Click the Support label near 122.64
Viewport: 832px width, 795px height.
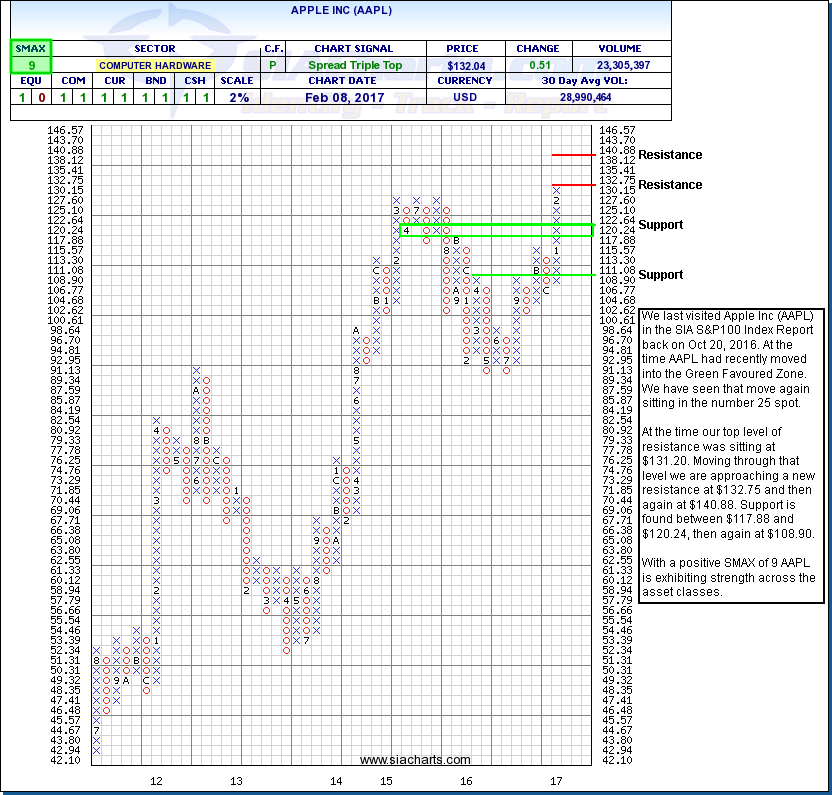click(x=661, y=225)
